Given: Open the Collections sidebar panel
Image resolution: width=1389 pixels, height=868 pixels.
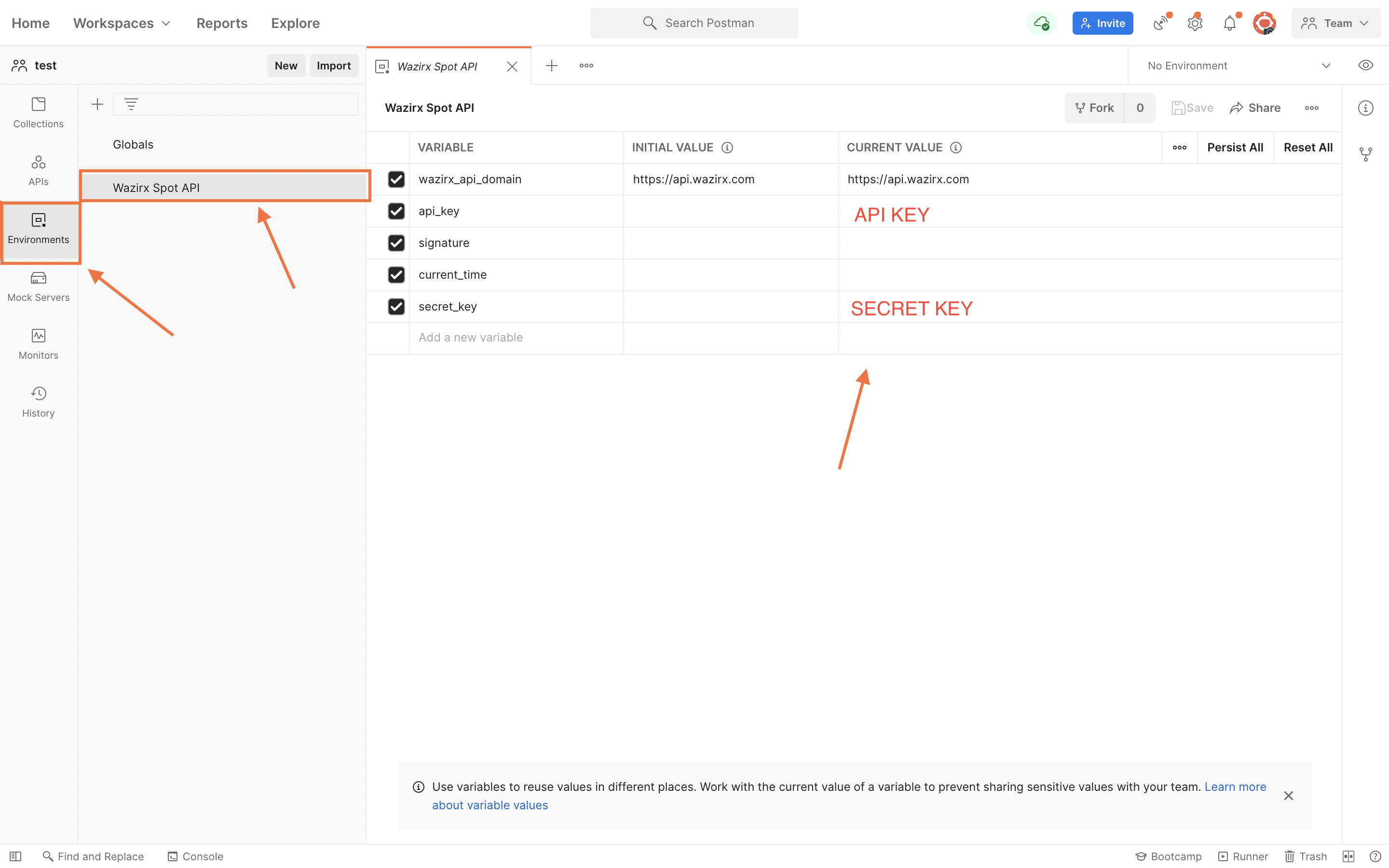Looking at the screenshot, I should (x=39, y=112).
